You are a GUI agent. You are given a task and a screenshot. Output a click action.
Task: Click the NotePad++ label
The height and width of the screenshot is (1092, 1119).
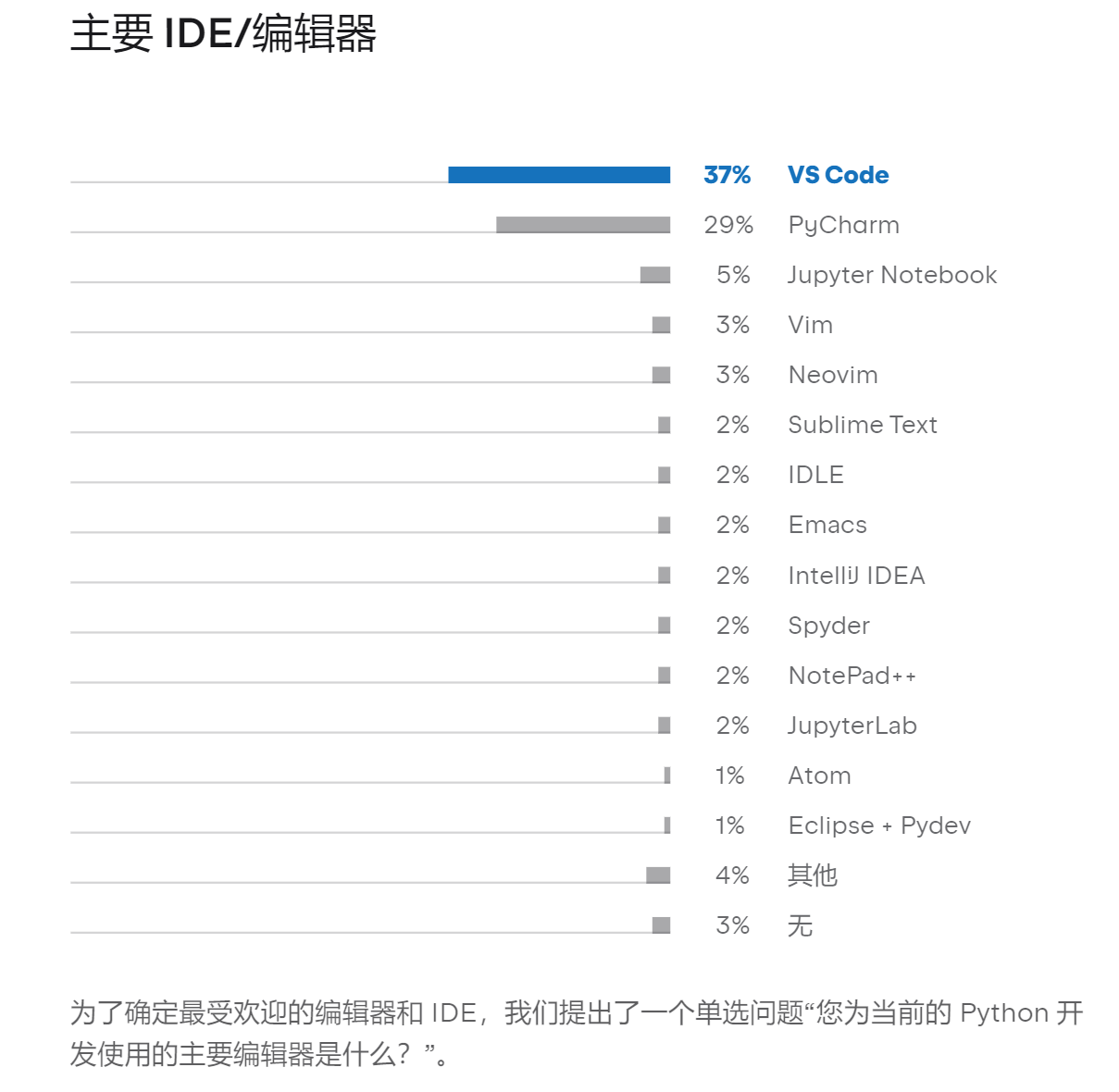[852, 676]
